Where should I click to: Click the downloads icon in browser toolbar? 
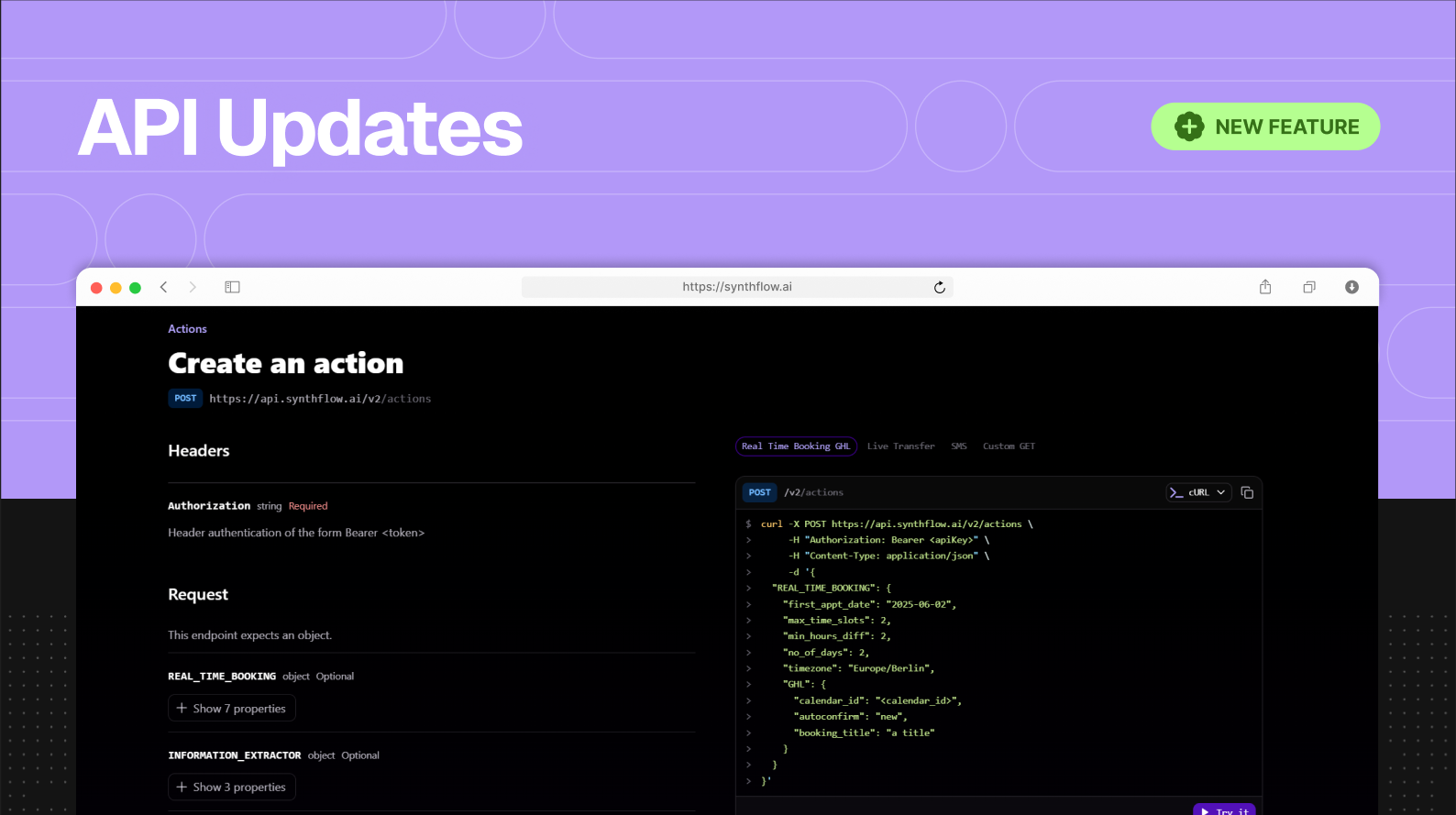click(1351, 287)
